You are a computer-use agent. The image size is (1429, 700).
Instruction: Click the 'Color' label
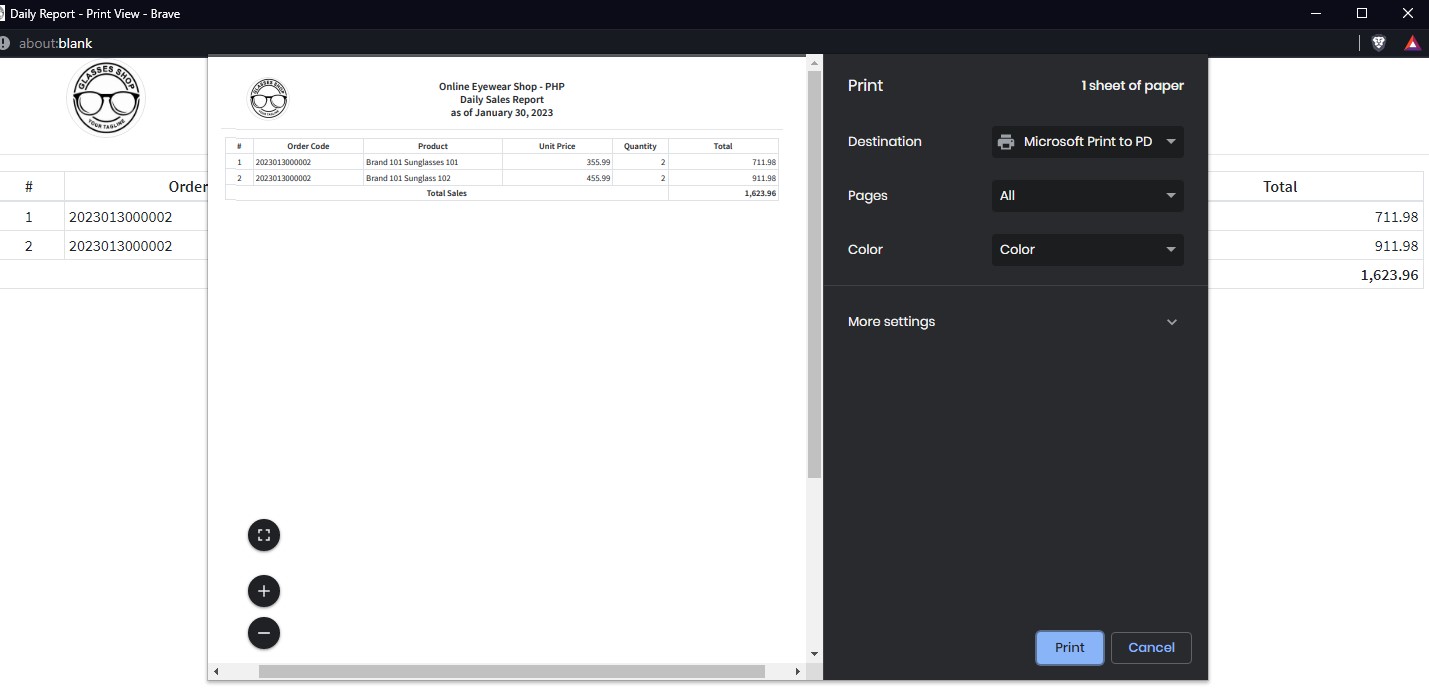tap(865, 250)
